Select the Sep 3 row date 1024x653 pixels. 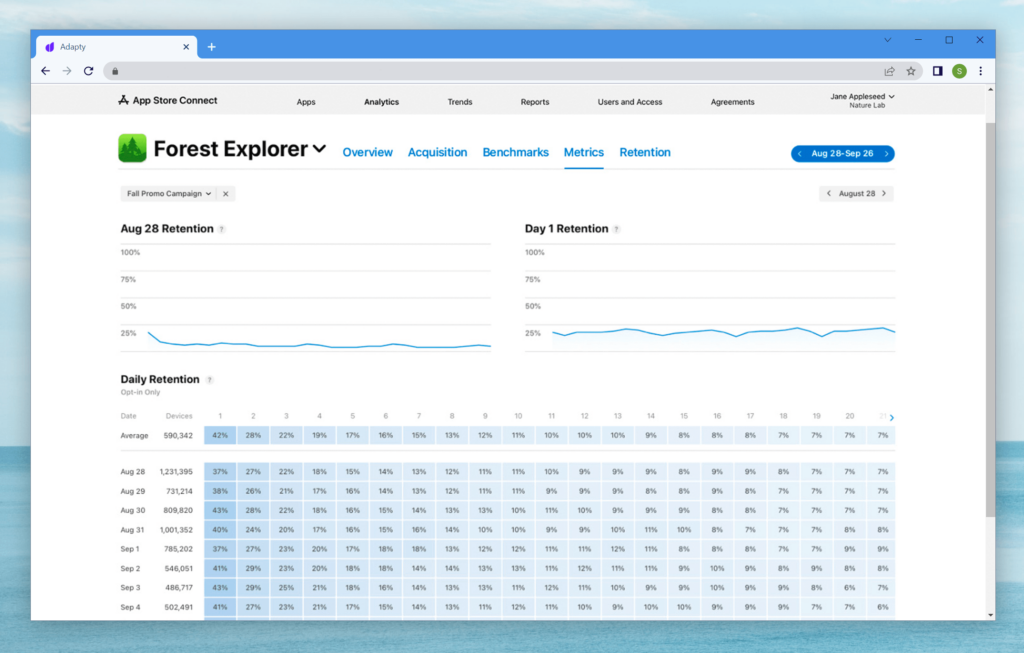(x=131, y=588)
